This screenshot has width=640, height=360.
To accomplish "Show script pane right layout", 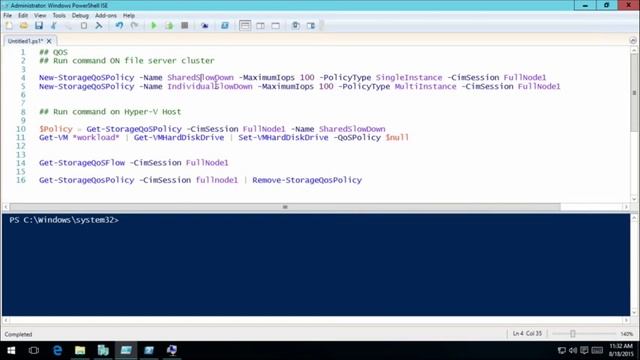I will click(260, 26).
